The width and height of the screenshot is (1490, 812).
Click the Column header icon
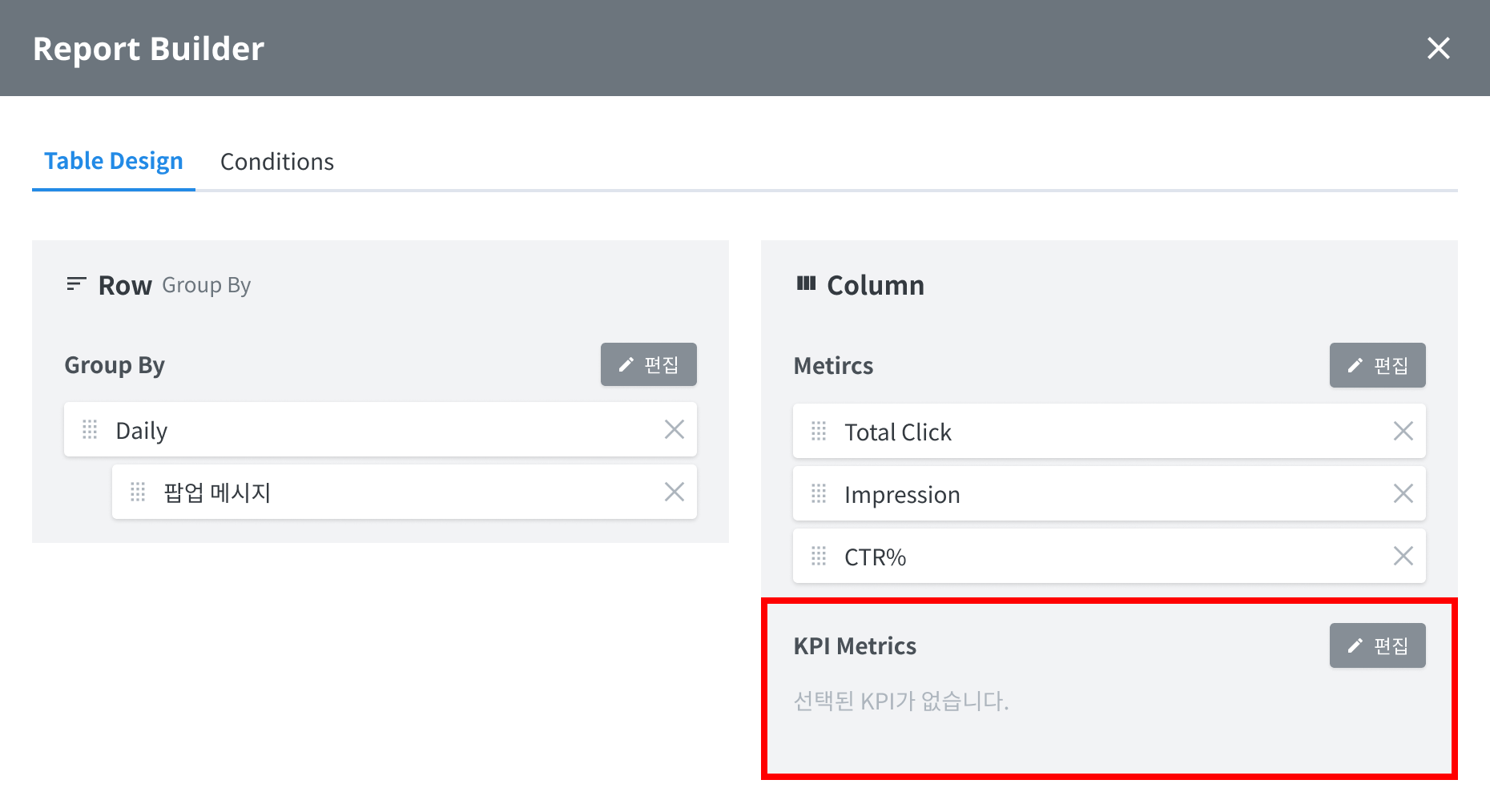(x=806, y=283)
